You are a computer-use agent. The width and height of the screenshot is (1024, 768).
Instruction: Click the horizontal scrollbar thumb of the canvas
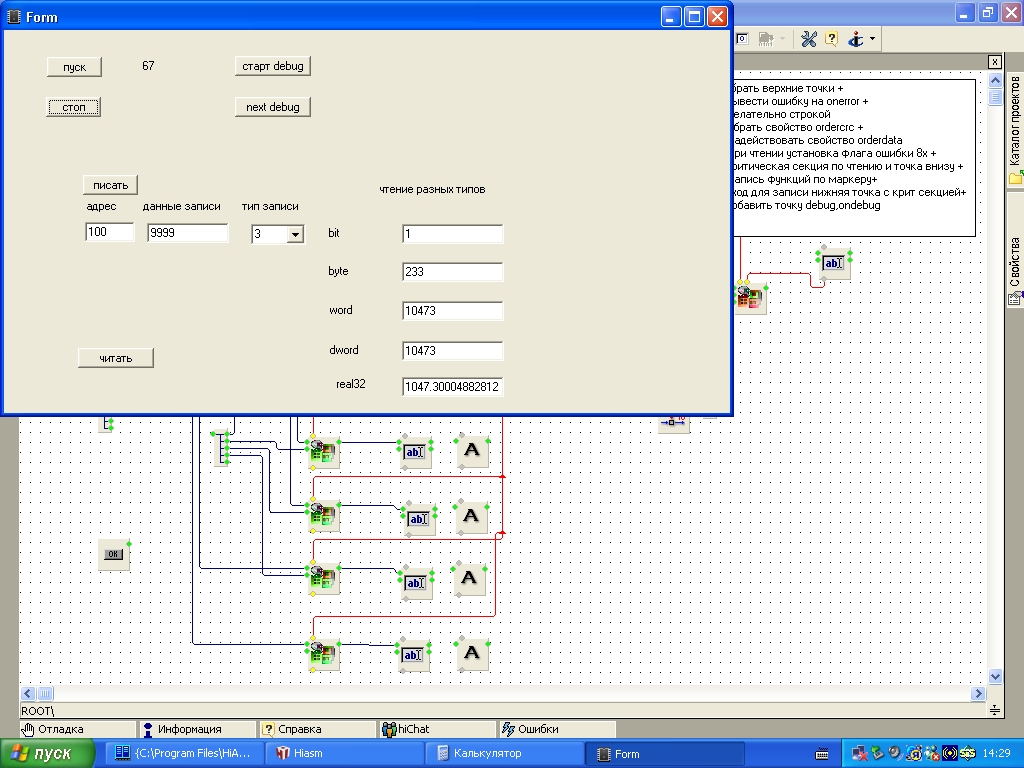click(x=45, y=693)
